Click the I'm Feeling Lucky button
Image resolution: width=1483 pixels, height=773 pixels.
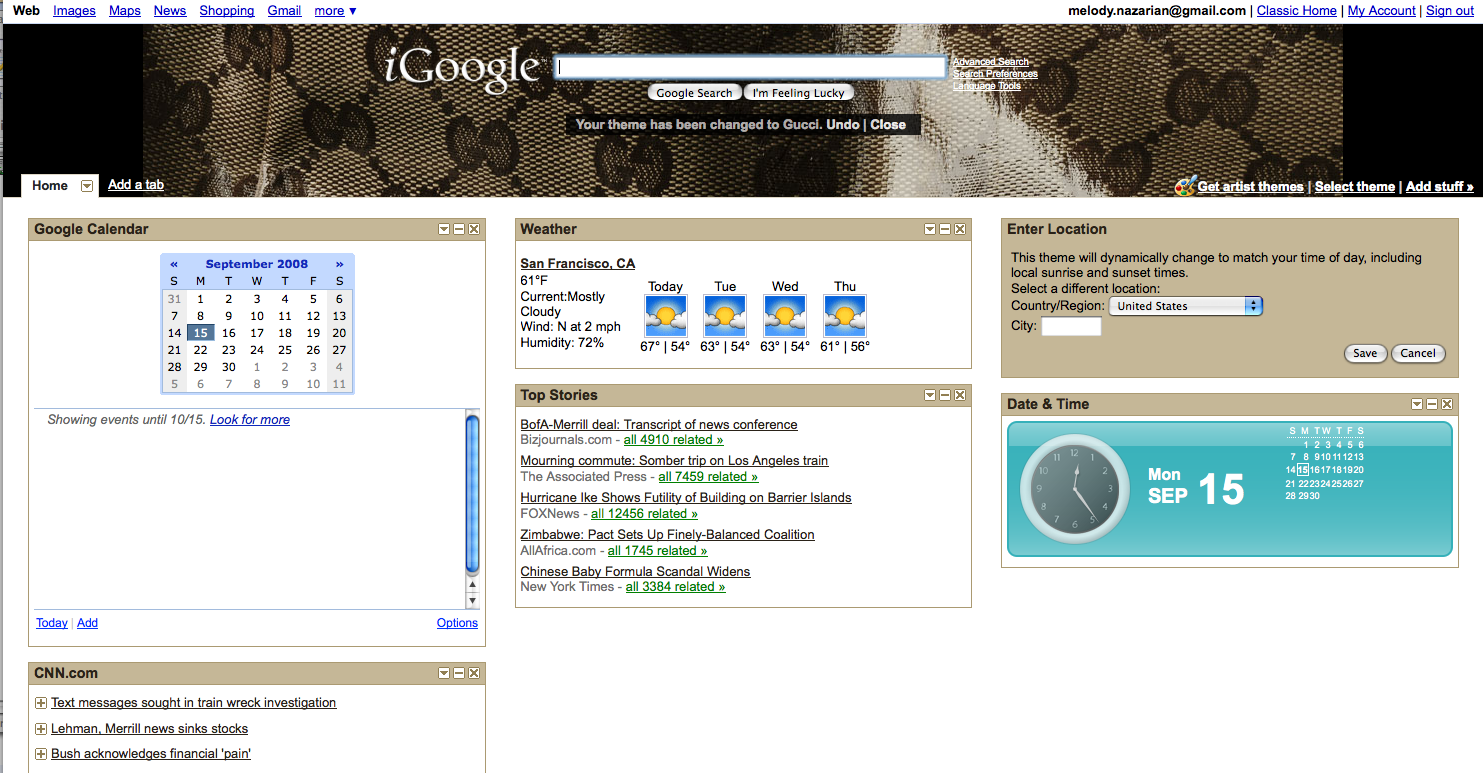tap(799, 93)
